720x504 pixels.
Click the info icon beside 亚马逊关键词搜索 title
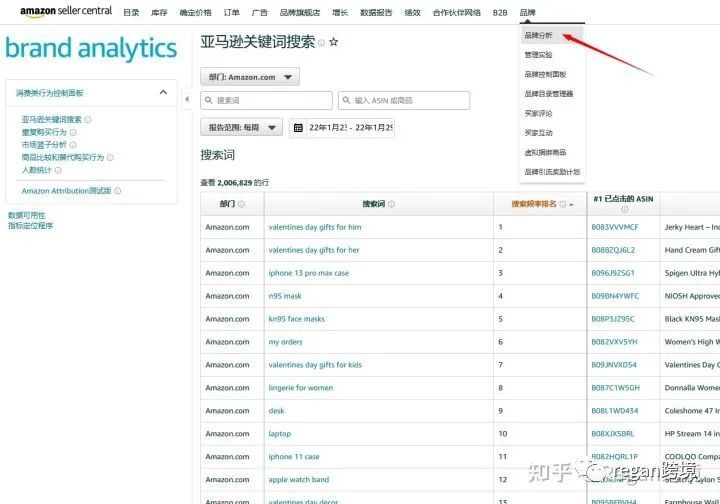[x=321, y=43]
